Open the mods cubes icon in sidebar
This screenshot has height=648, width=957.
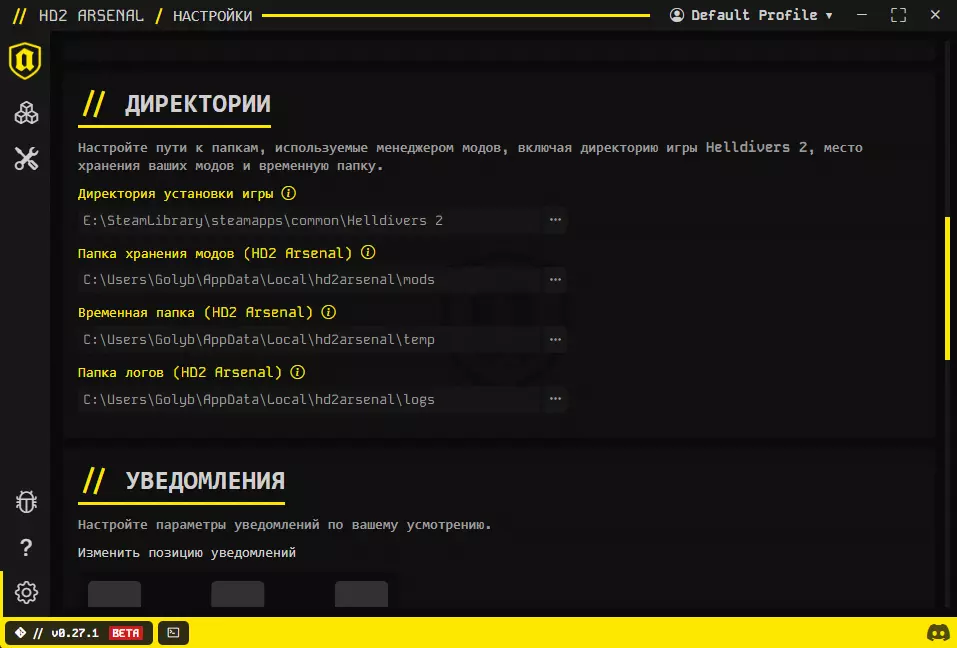coord(26,113)
